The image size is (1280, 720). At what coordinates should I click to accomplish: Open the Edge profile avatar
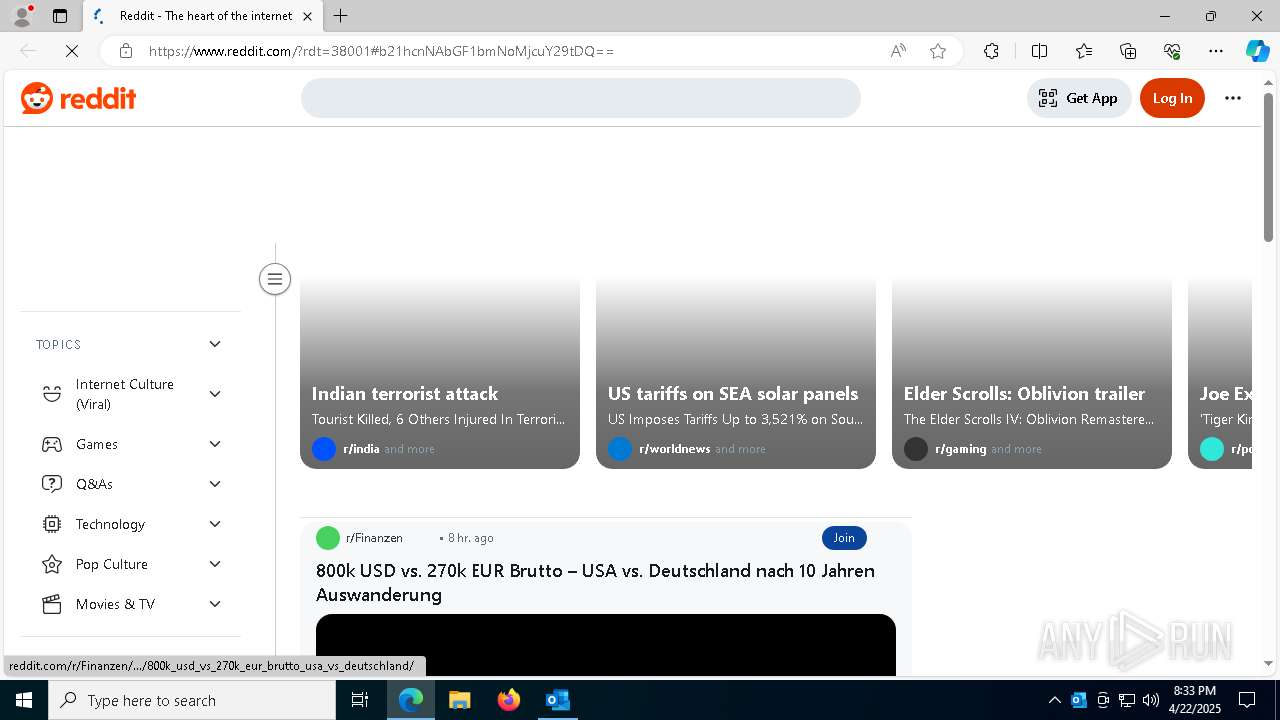pyautogui.click(x=22, y=16)
